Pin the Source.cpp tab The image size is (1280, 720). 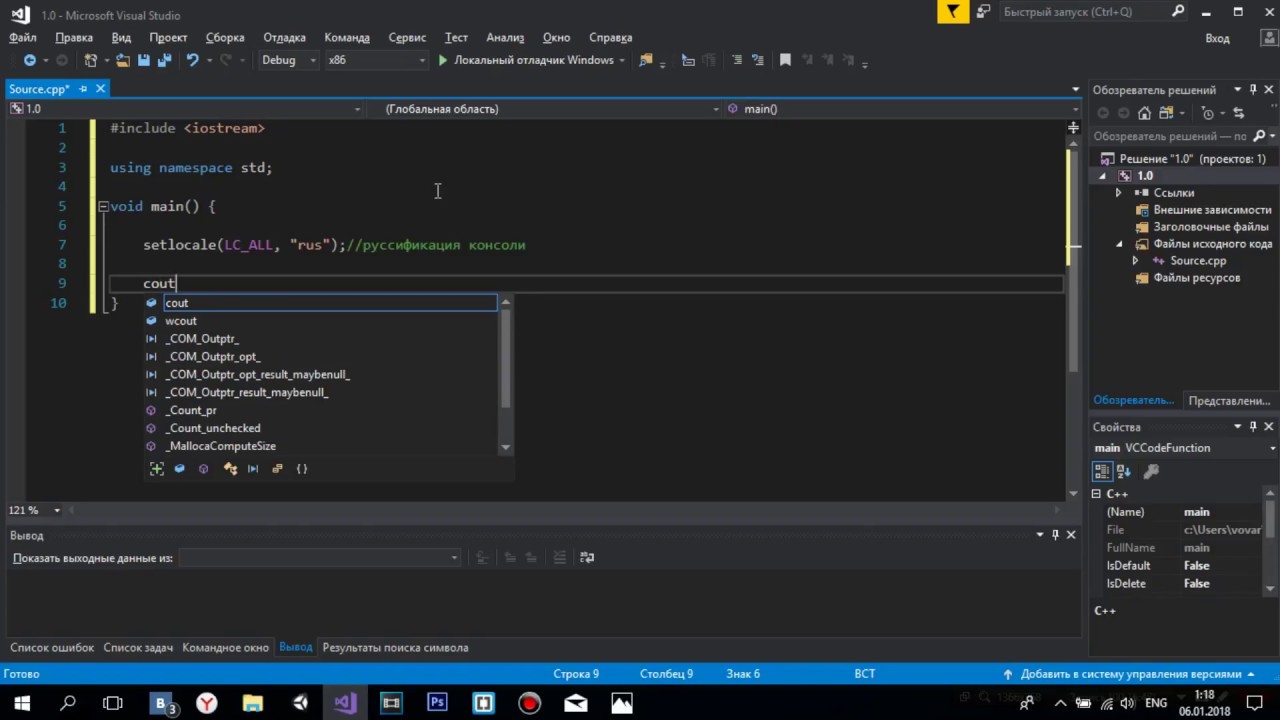click(x=84, y=89)
